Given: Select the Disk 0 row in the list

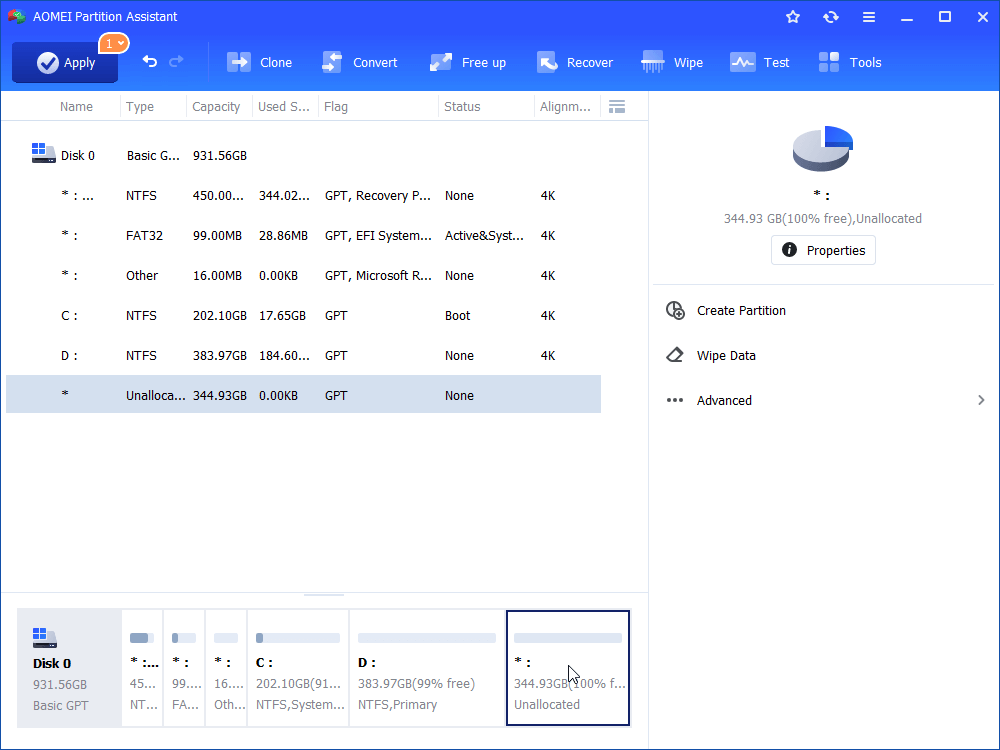Looking at the screenshot, I should (304, 156).
